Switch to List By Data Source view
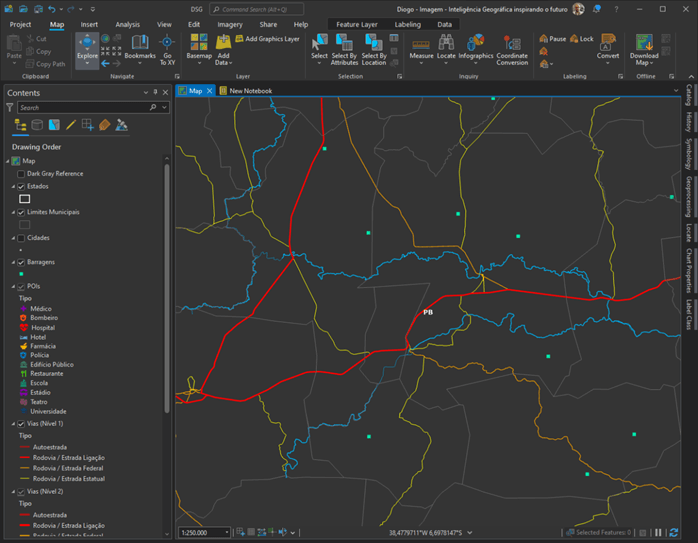 [37, 125]
